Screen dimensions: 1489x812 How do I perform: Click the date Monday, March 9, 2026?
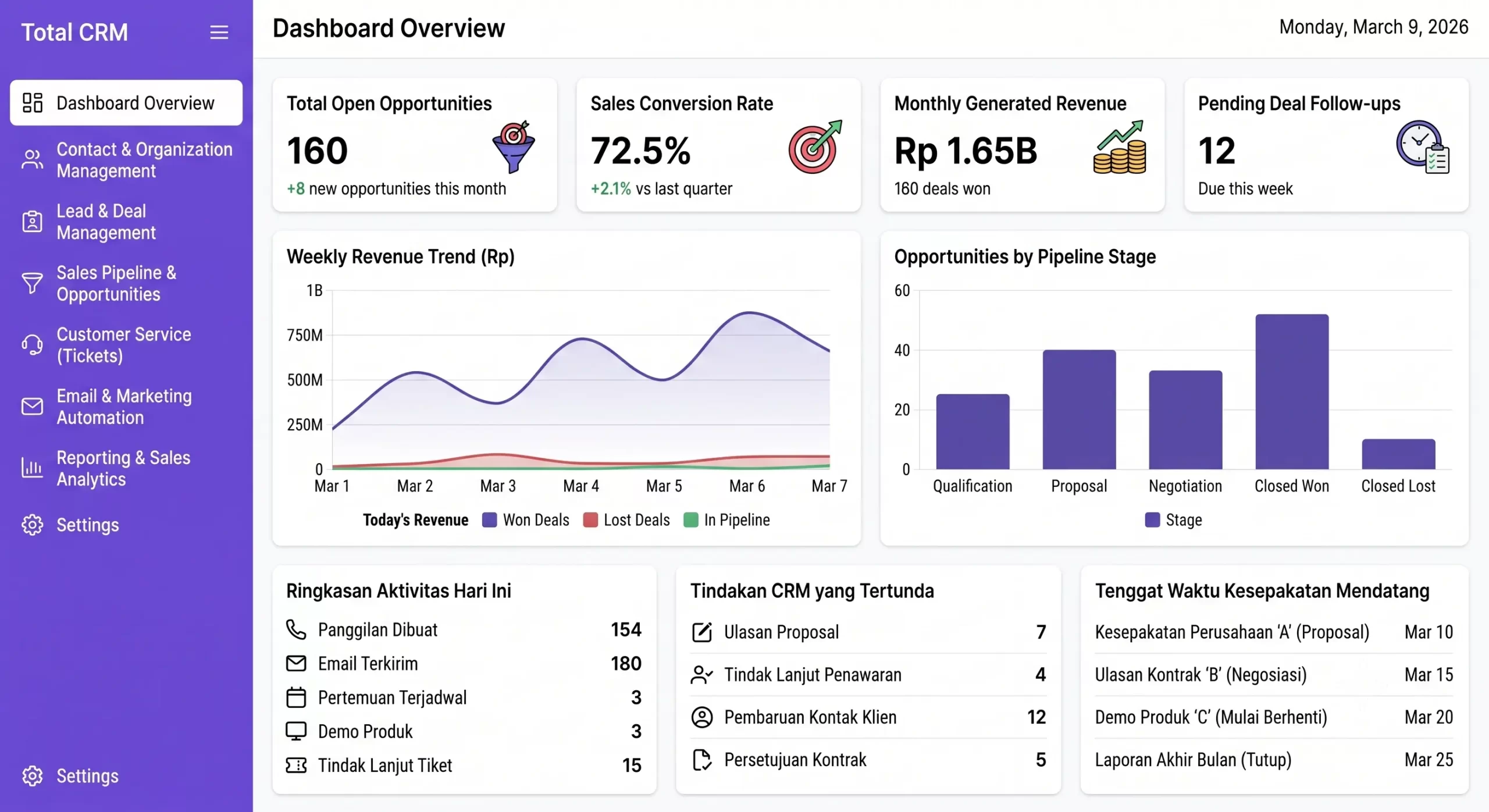click(x=1374, y=27)
